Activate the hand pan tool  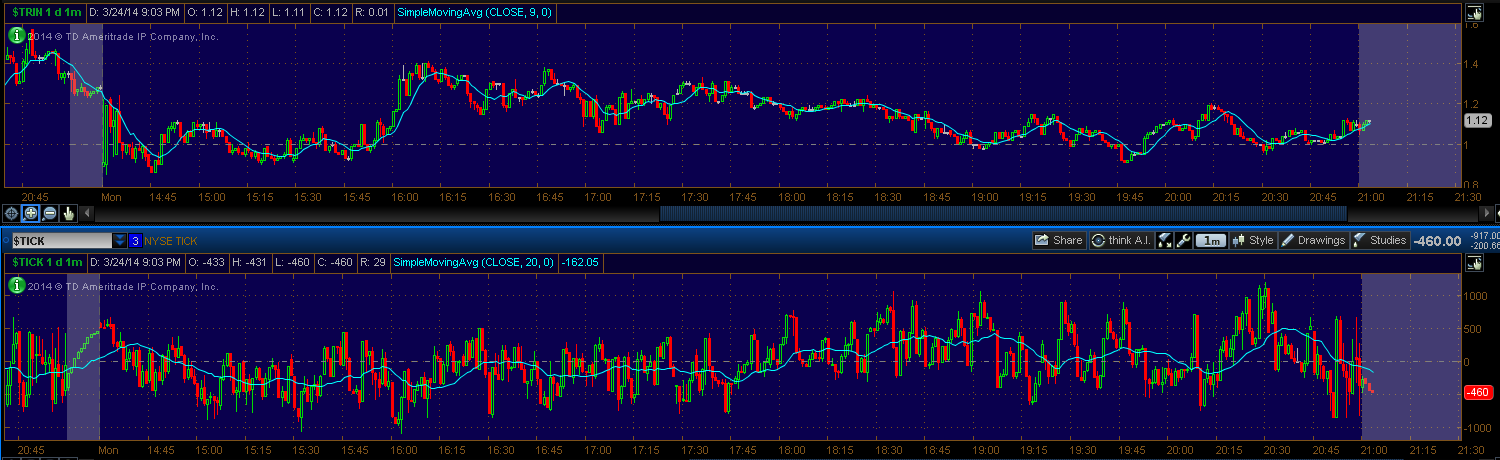click(x=68, y=213)
